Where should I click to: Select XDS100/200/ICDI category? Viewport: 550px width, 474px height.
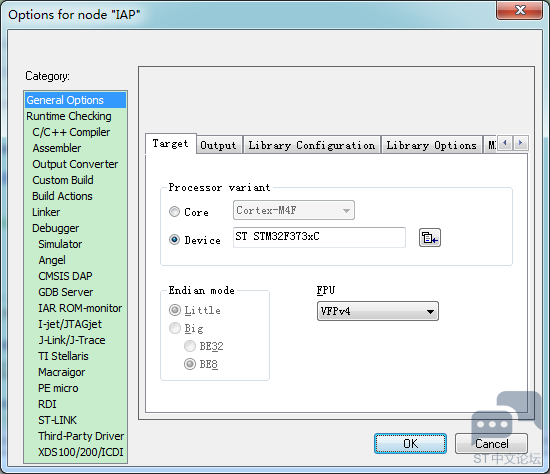(x=75, y=452)
